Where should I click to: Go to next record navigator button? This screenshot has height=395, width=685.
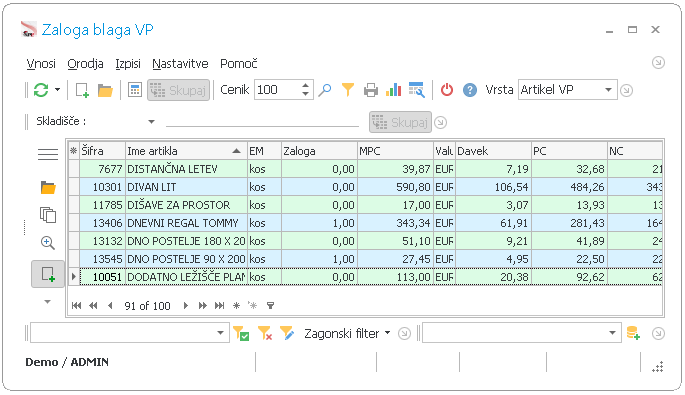click(x=186, y=305)
